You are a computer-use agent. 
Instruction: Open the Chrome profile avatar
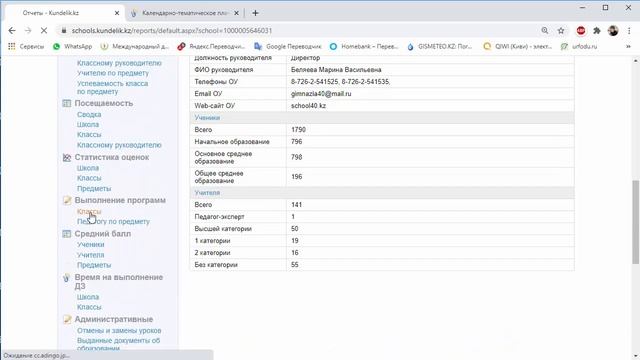point(613,31)
